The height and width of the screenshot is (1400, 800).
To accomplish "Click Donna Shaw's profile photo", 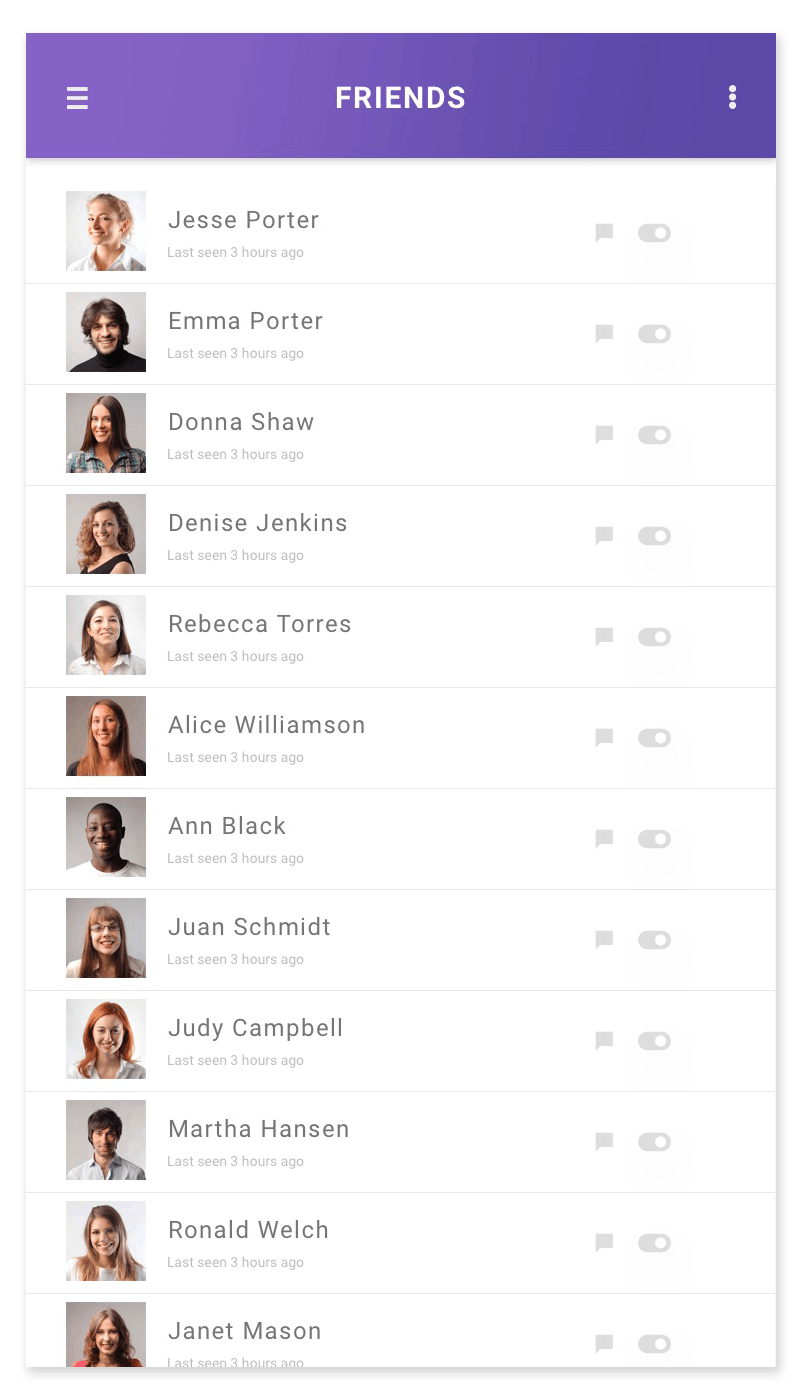I will pyautogui.click(x=106, y=433).
